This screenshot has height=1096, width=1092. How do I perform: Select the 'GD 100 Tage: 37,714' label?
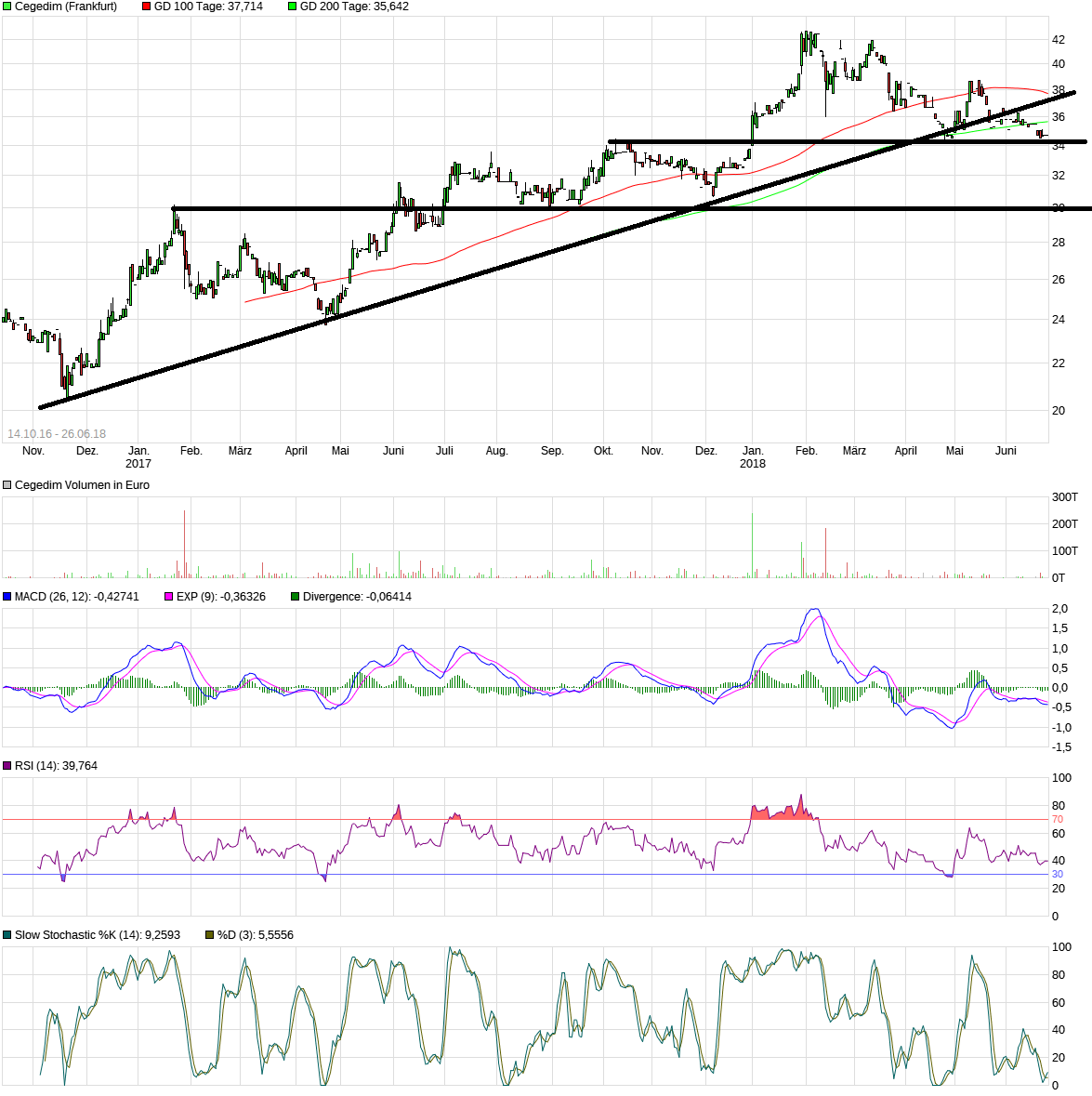[x=208, y=7]
